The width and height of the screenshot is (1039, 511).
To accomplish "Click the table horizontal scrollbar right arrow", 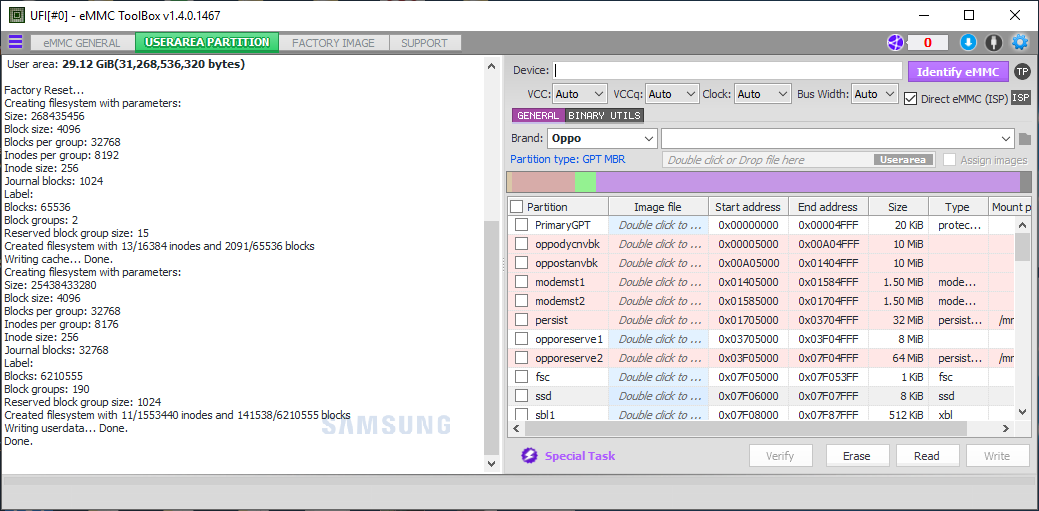I will pyautogui.click(x=1006, y=429).
